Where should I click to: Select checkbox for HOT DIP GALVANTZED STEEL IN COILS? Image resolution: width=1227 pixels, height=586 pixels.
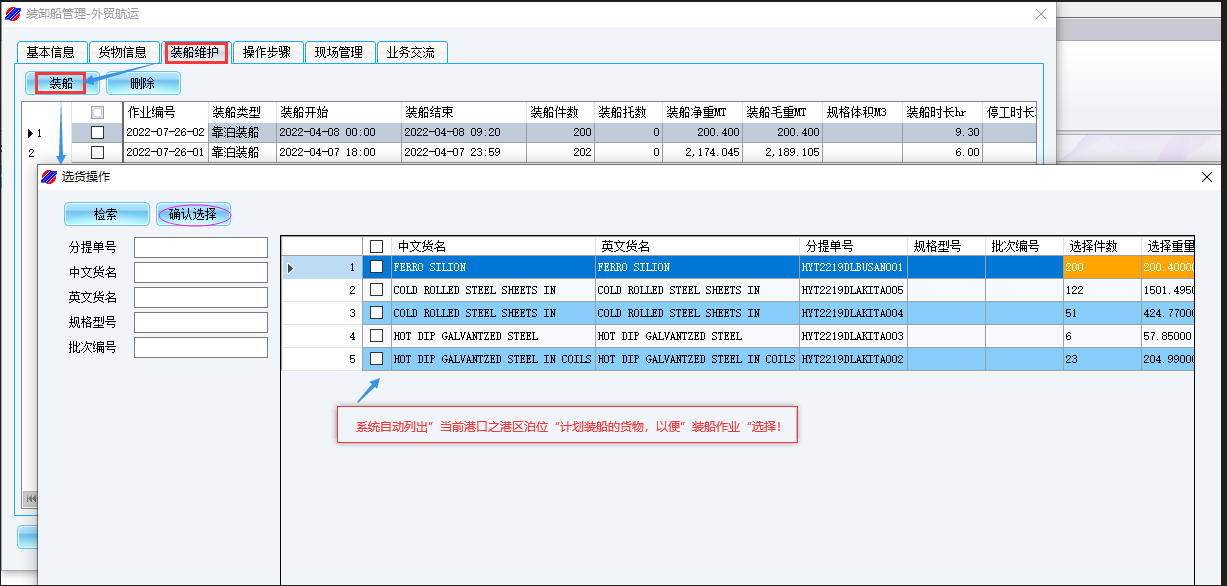point(377,359)
